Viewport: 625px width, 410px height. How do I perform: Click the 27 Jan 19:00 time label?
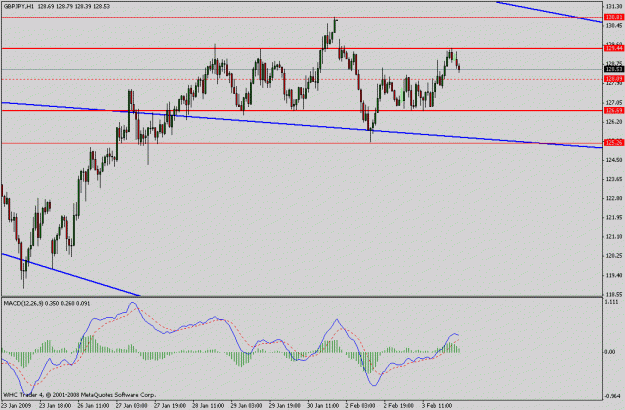170,406
